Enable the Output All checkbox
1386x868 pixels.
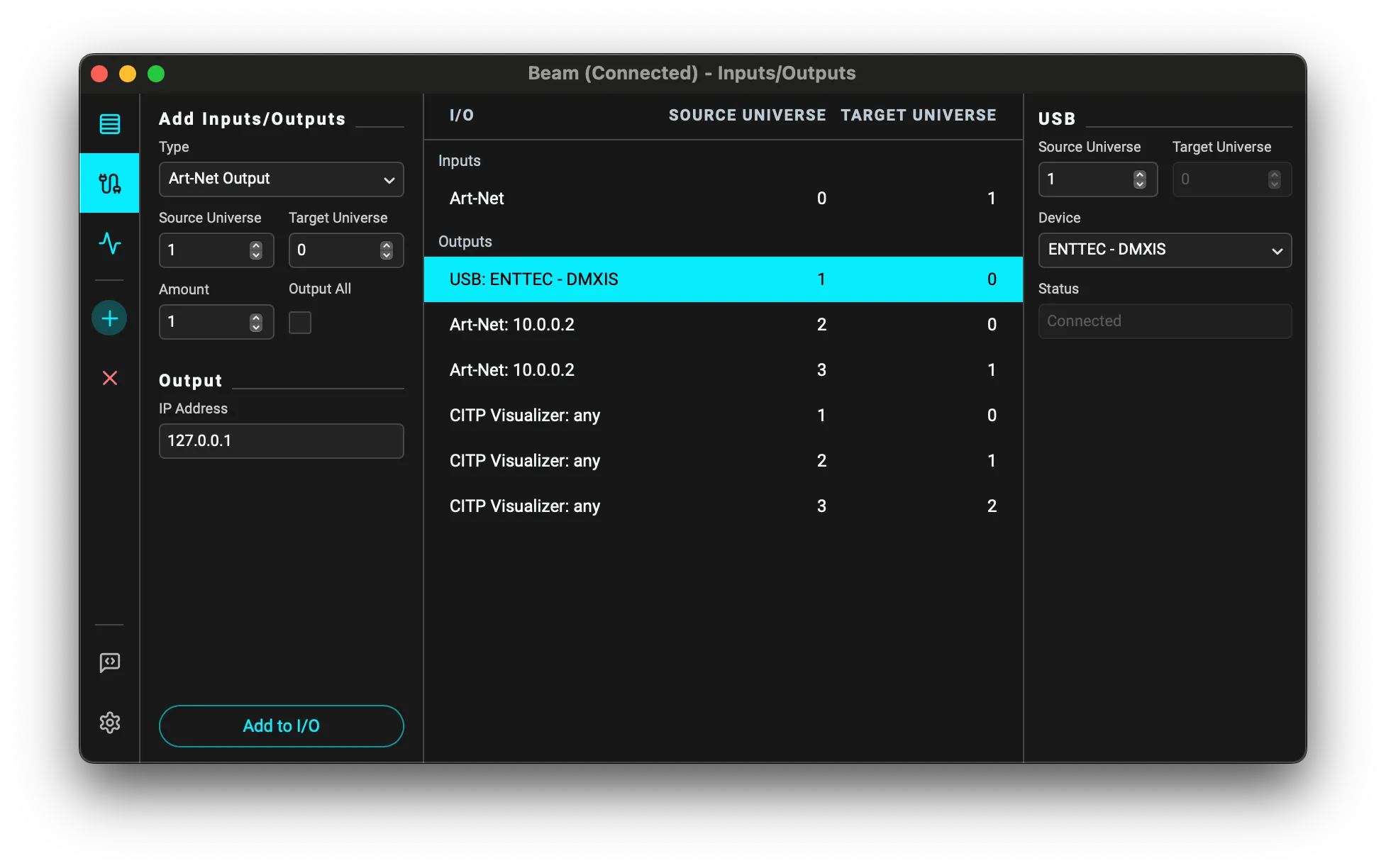click(300, 323)
